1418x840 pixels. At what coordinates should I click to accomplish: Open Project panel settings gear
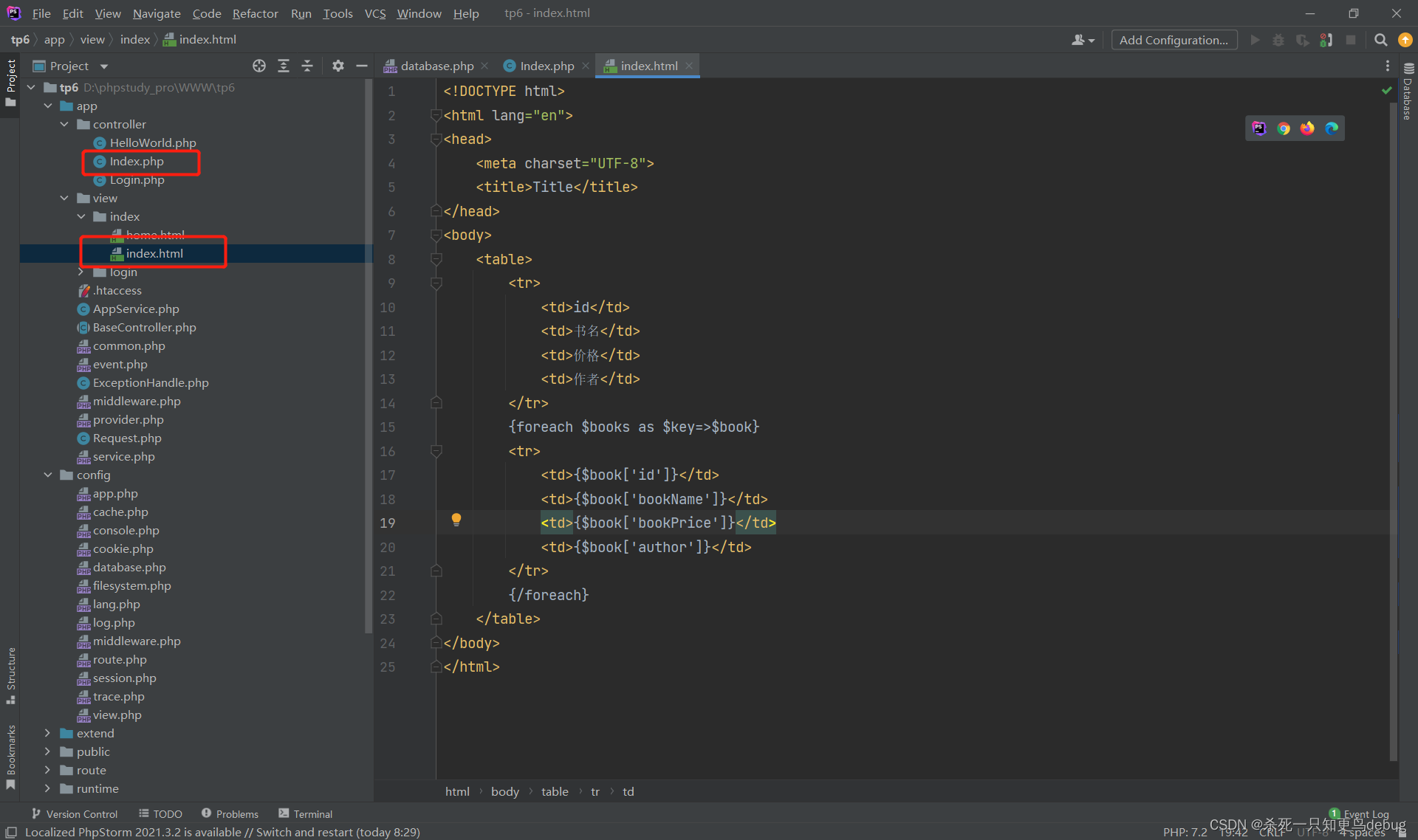click(338, 66)
